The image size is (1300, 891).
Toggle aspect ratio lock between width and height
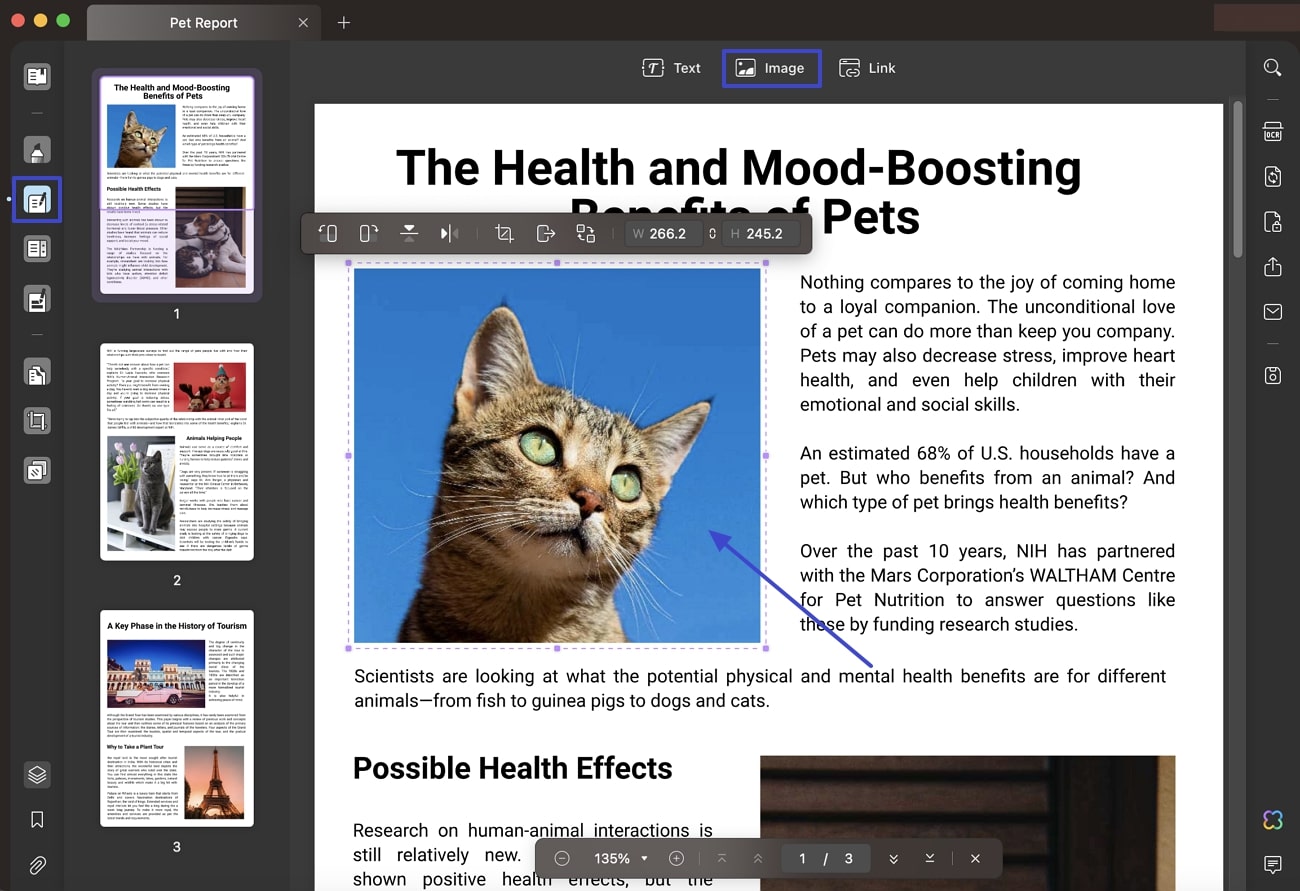point(712,233)
